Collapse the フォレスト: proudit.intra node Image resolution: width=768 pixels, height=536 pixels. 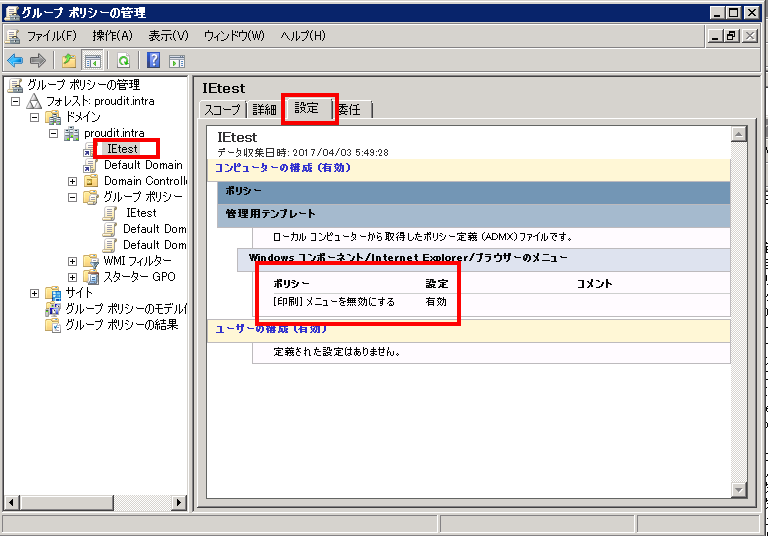[16, 101]
